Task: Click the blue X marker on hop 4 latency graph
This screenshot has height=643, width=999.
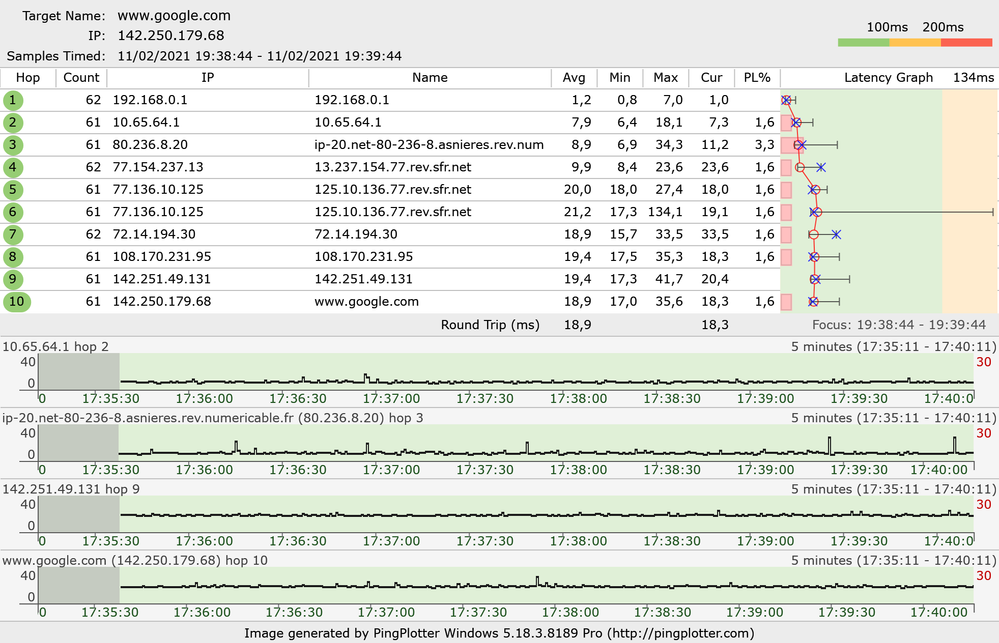Action: 820,167
